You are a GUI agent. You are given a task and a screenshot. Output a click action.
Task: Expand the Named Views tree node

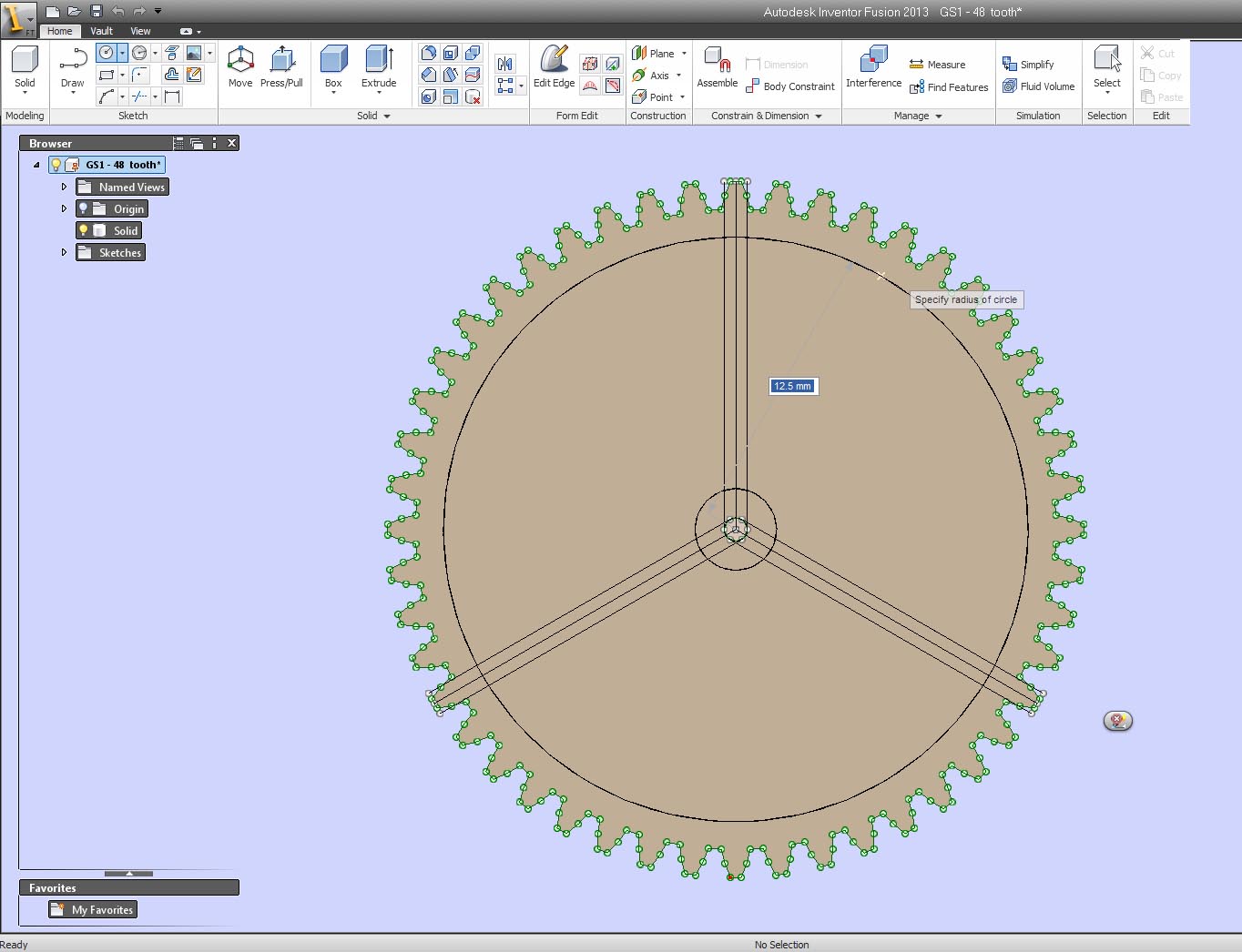[64, 187]
